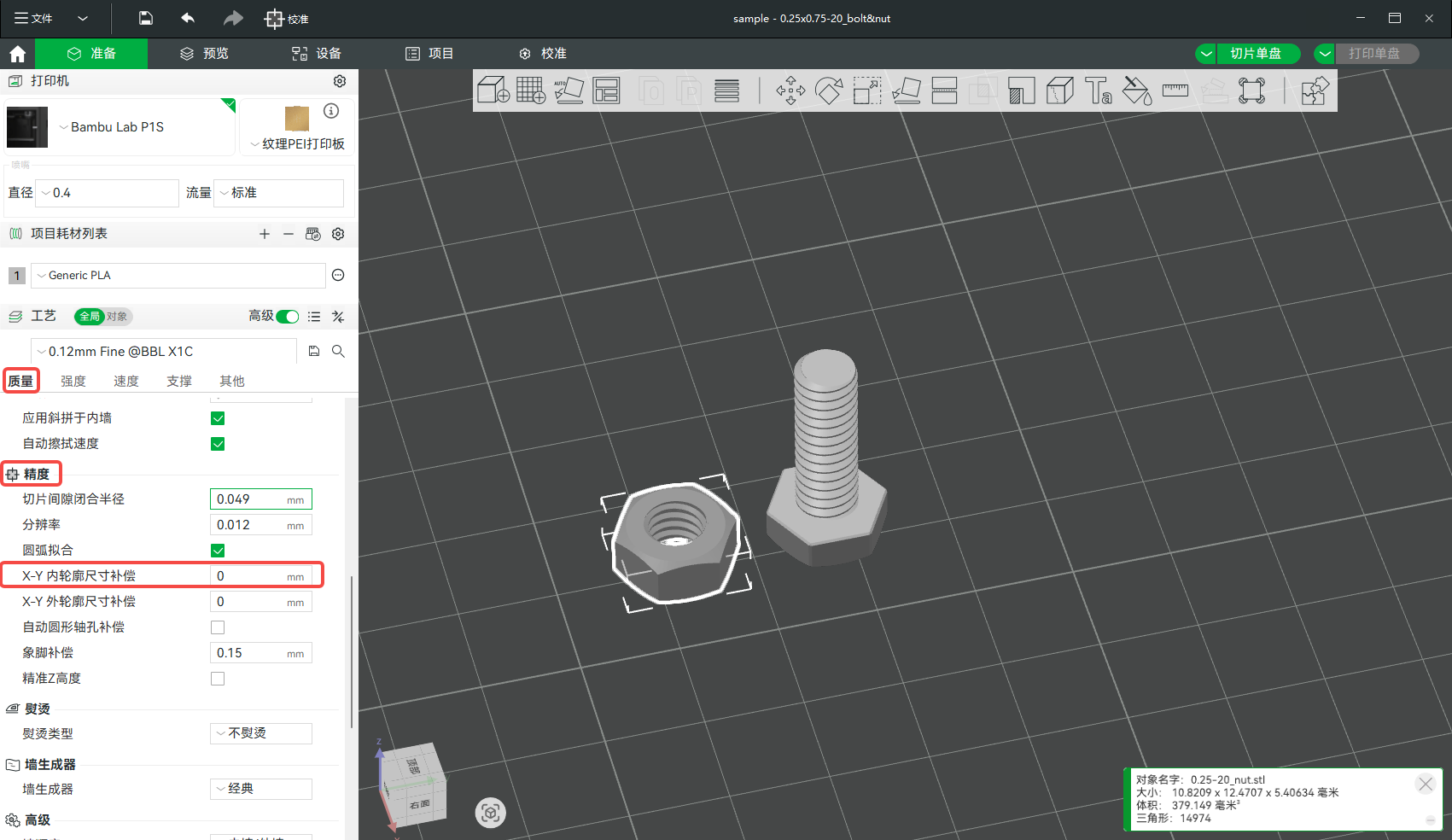The image size is (1452, 840).
Task: Enable 精准Z高度 checkbox
Action: (x=218, y=679)
